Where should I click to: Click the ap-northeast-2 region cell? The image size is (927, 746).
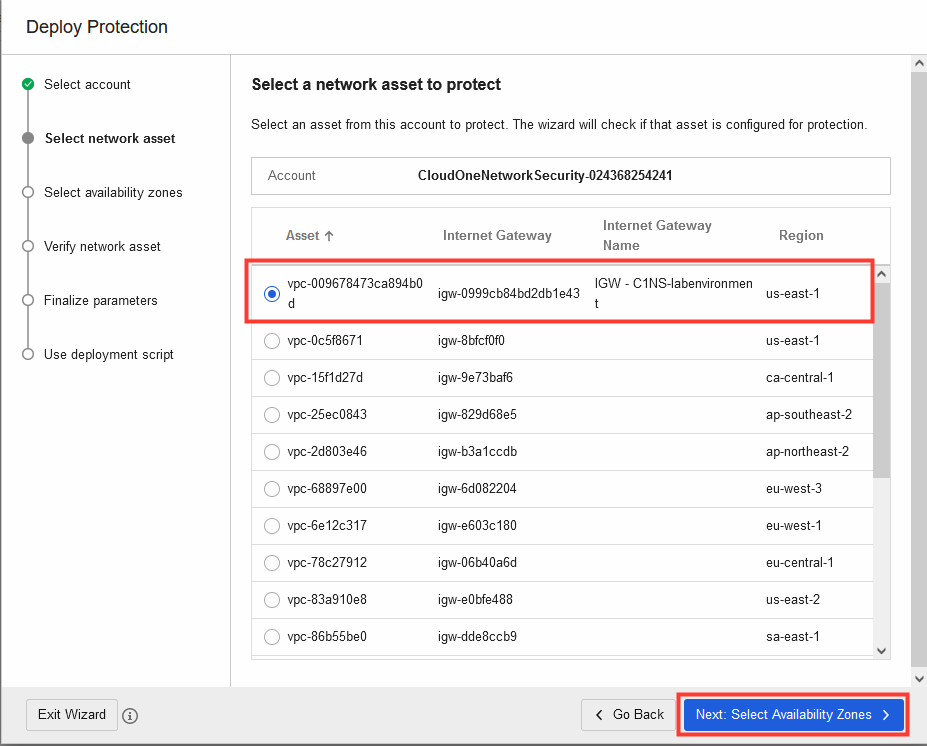tap(807, 452)
